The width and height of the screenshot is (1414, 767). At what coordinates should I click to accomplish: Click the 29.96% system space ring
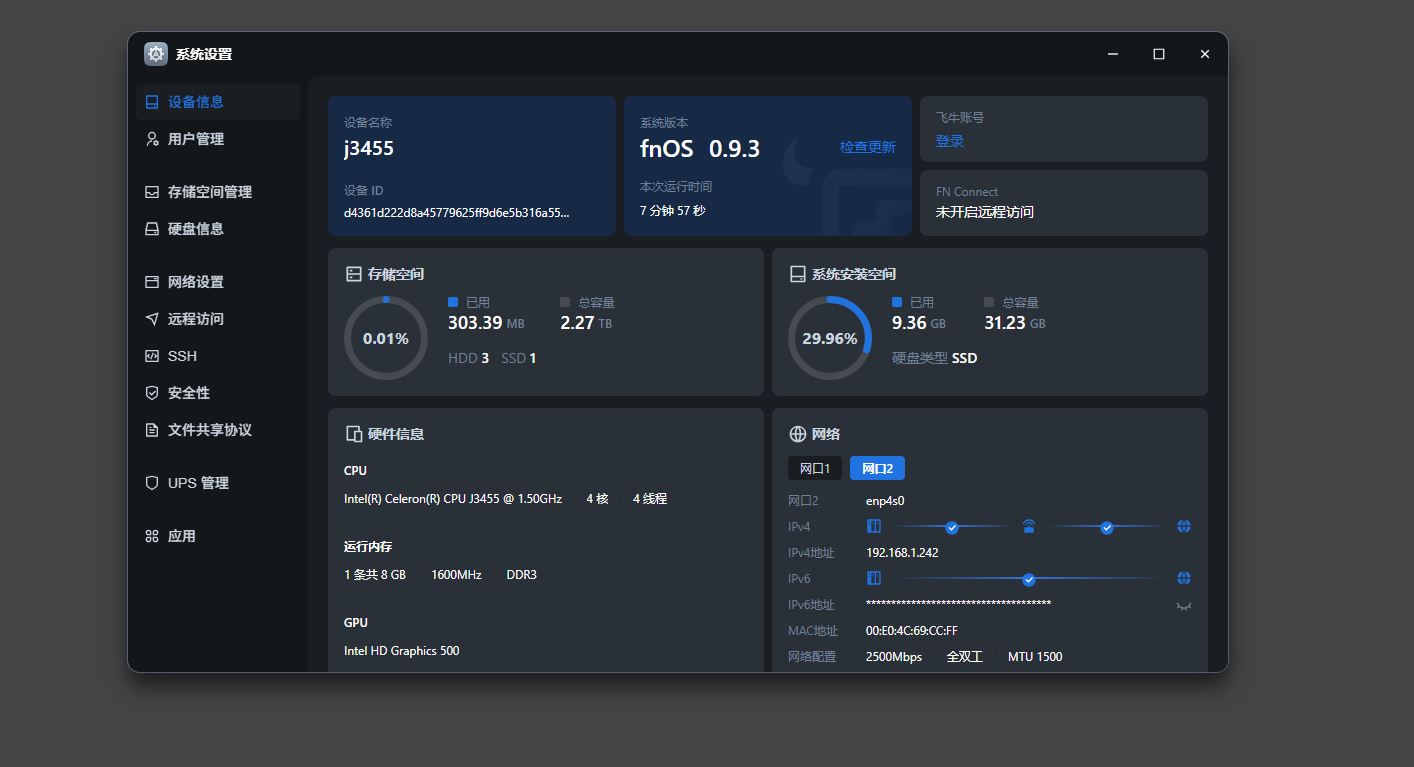click(x=830, y=338)
